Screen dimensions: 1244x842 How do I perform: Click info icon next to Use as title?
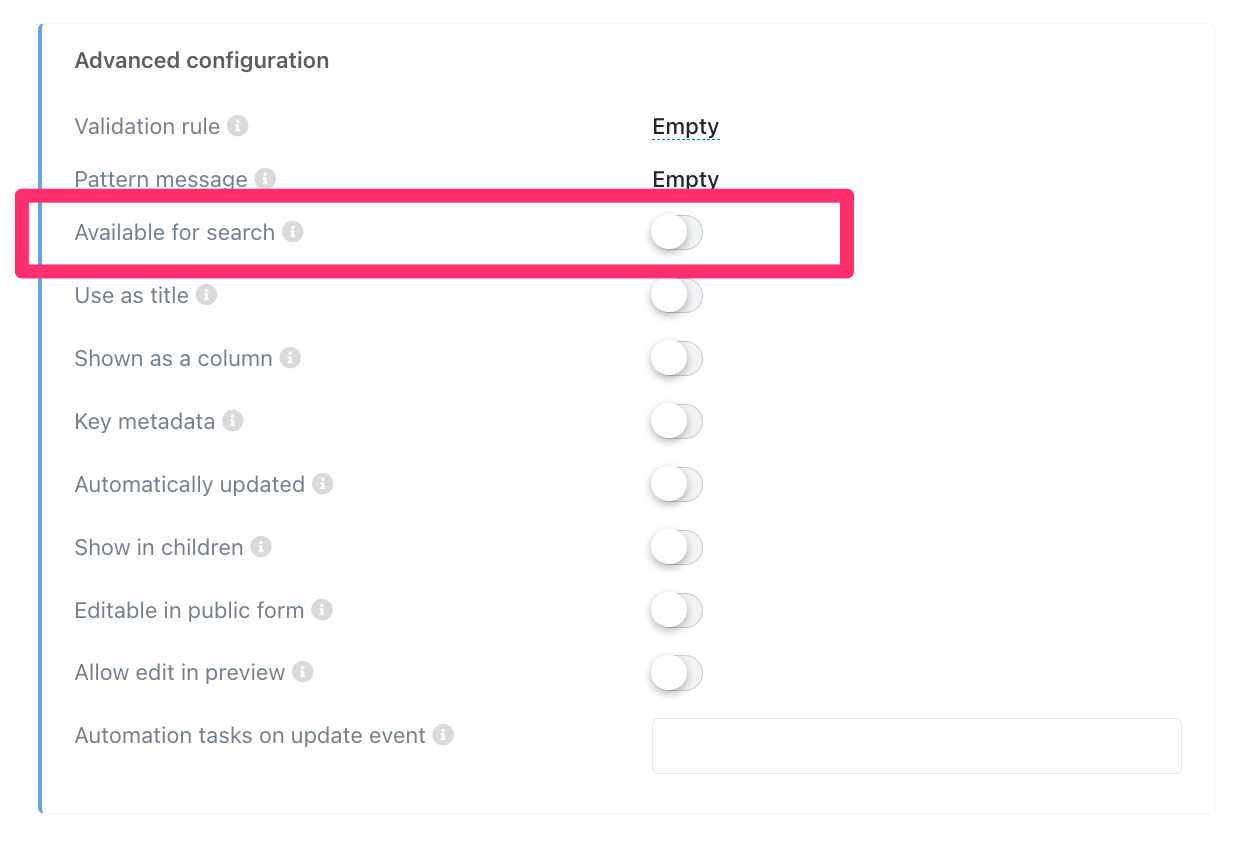click(x=206, y=295)
